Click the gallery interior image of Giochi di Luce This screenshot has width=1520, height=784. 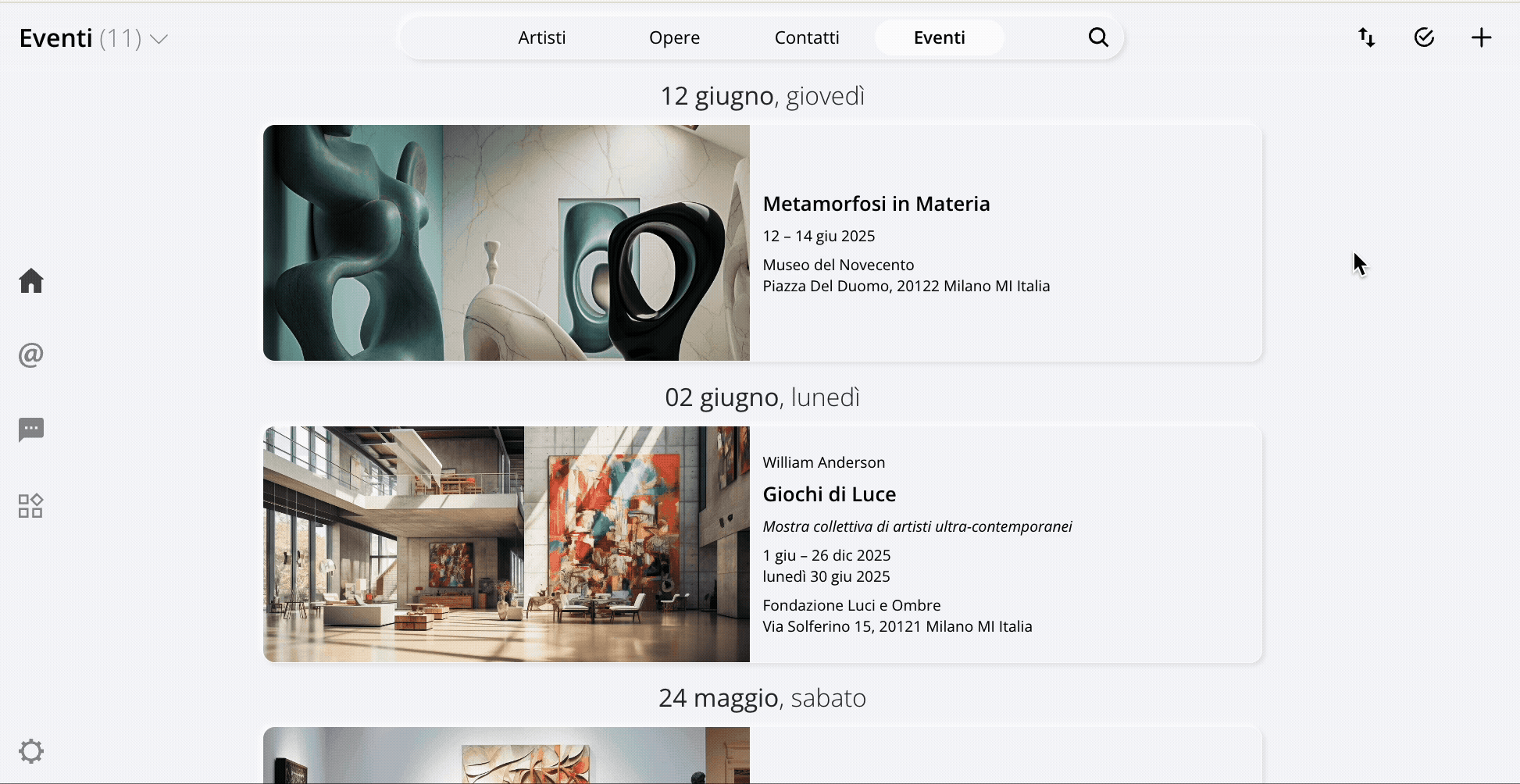click(506, 544)
